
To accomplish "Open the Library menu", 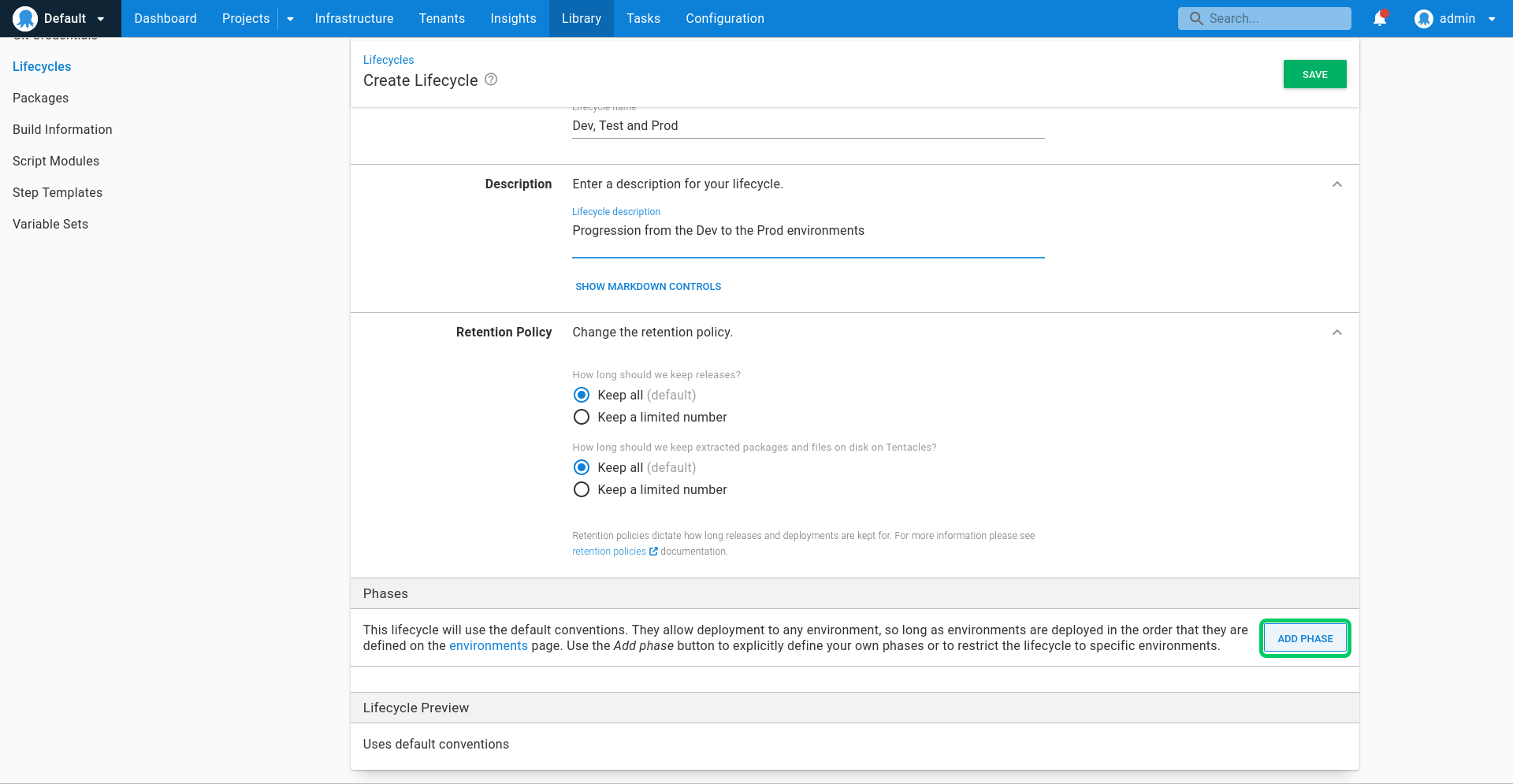I will [582, 18].
